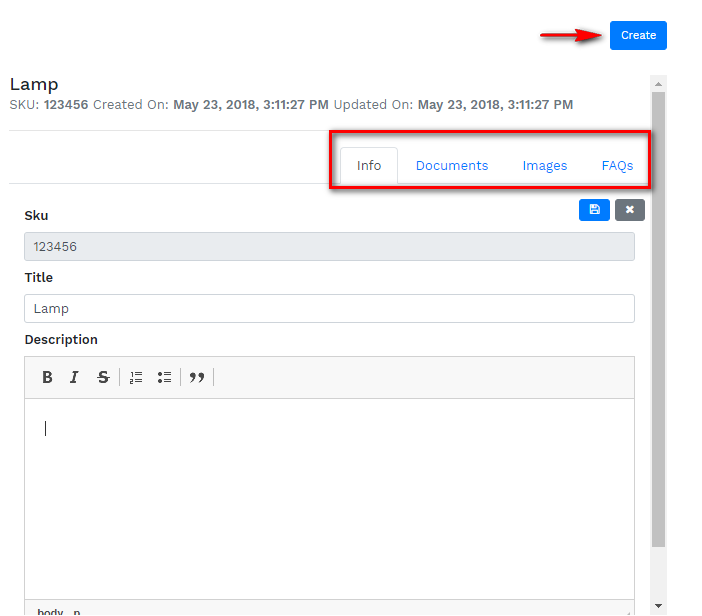702x616 pixels.
Task: Cancel editing with the gray X button
Action: (630, 210)
